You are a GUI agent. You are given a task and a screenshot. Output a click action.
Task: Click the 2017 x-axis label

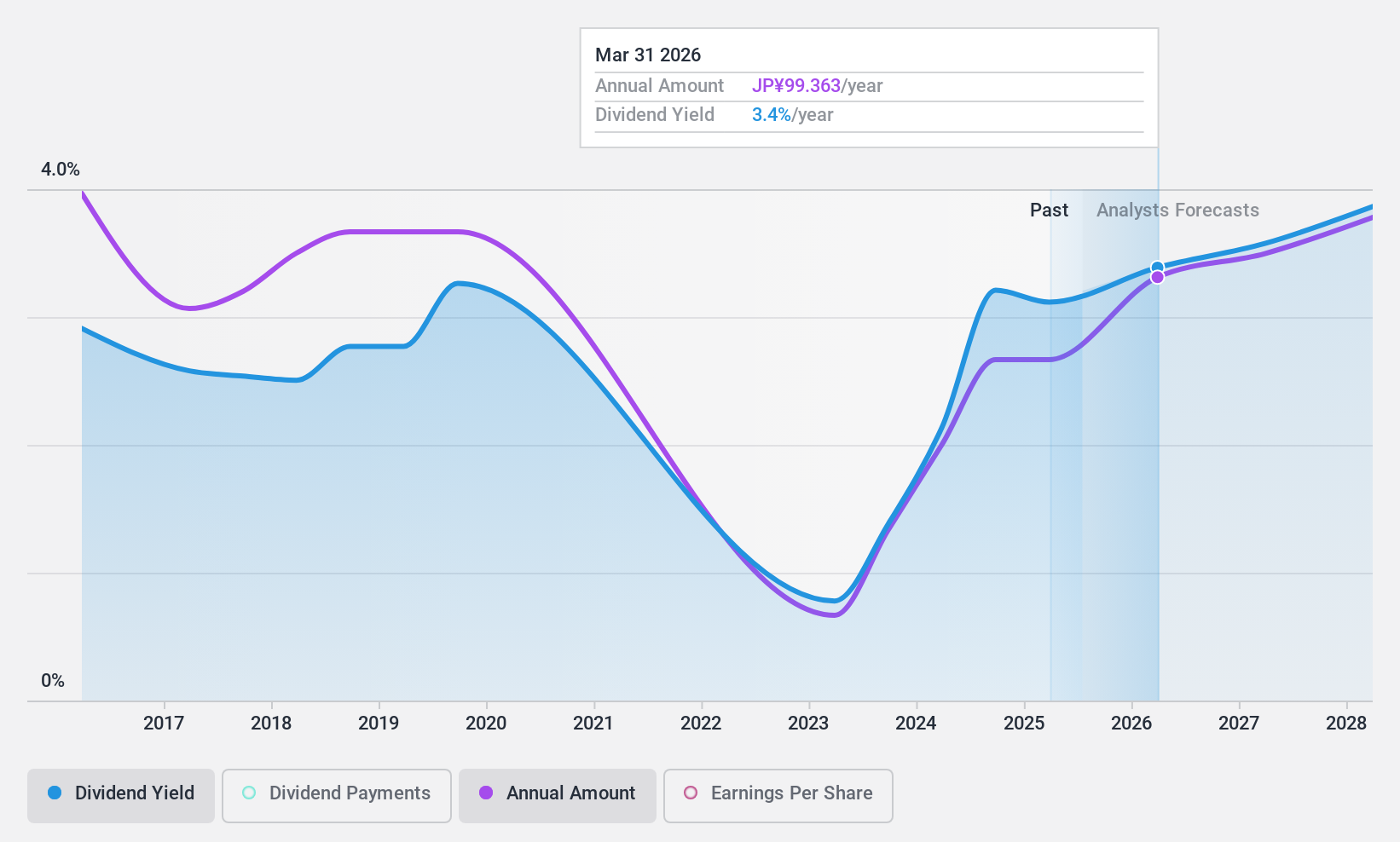coord(164,724)
